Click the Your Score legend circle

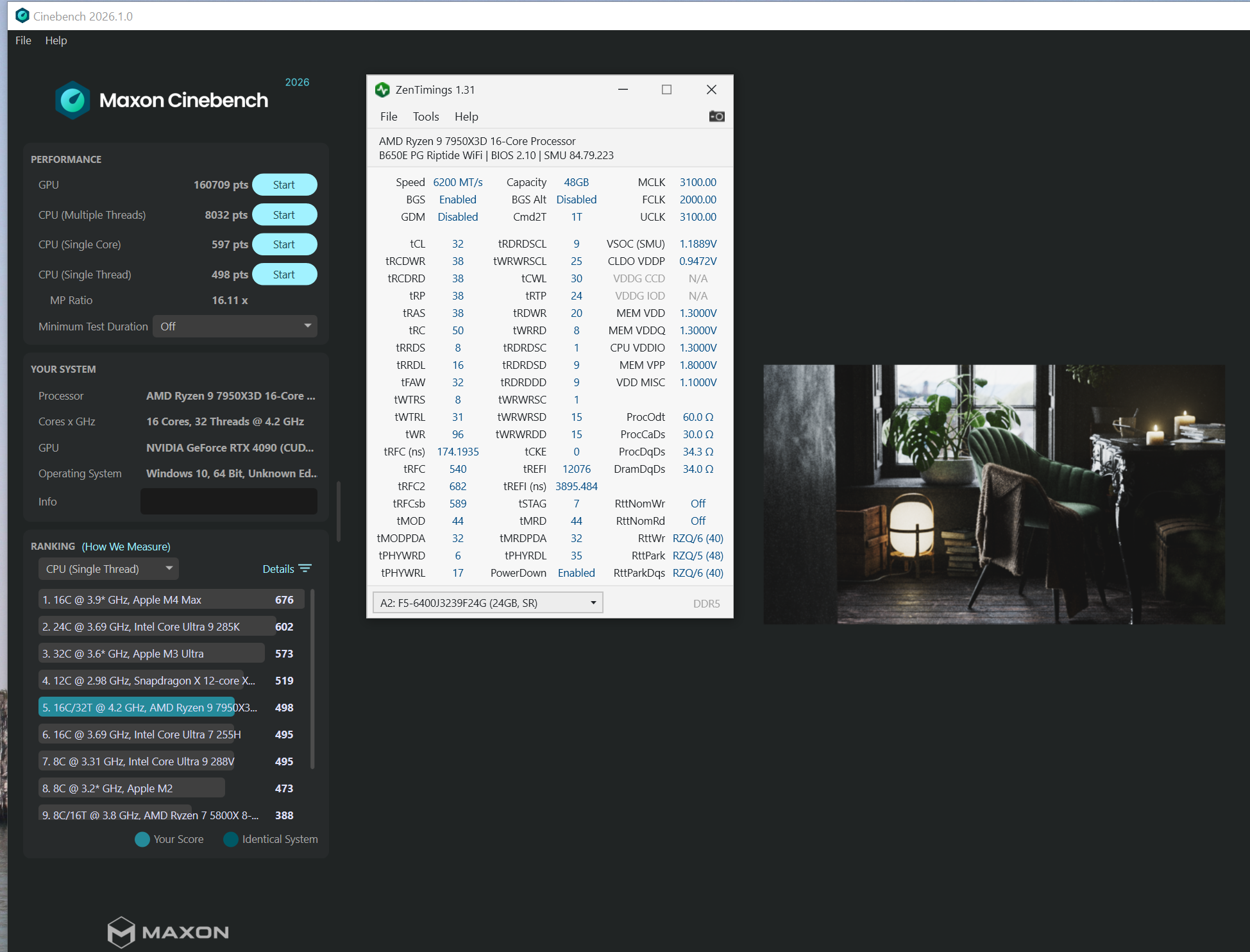(142, 839)
